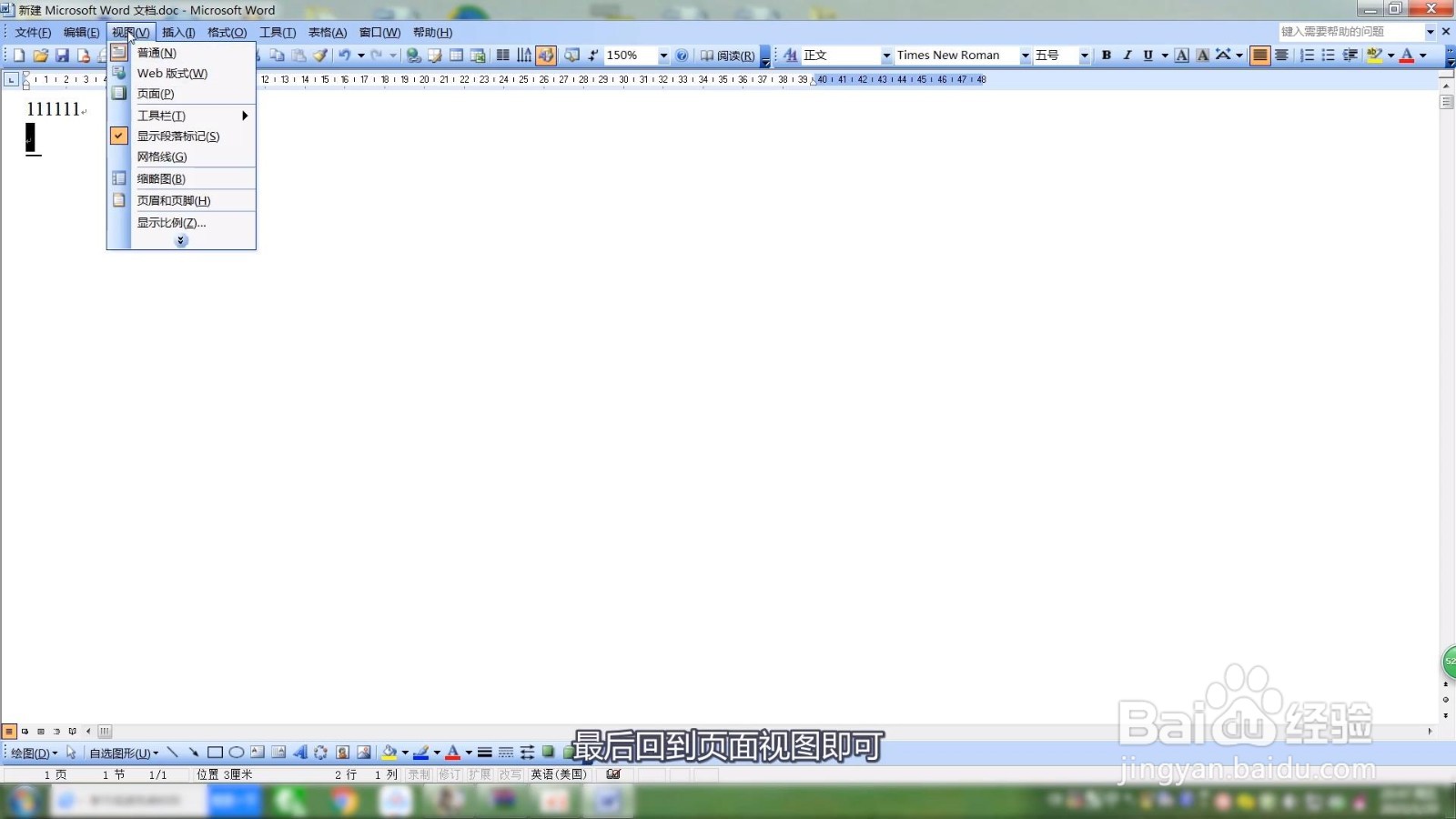The height and width of the screenshot is (819, 1456).
Task: Apply character shading to text
Action: coord(1202,56)
